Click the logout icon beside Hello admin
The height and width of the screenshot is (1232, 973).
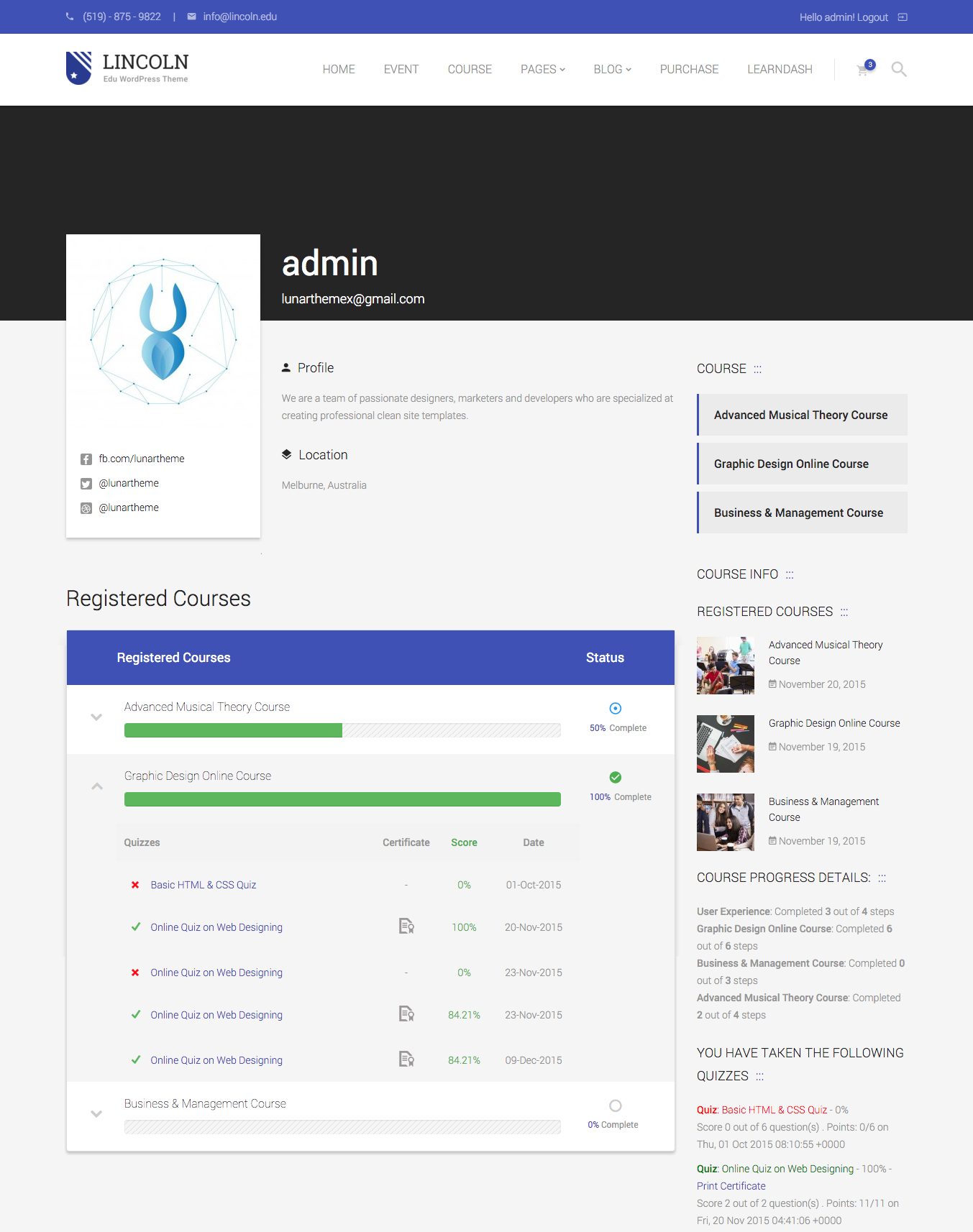(903, 17)
